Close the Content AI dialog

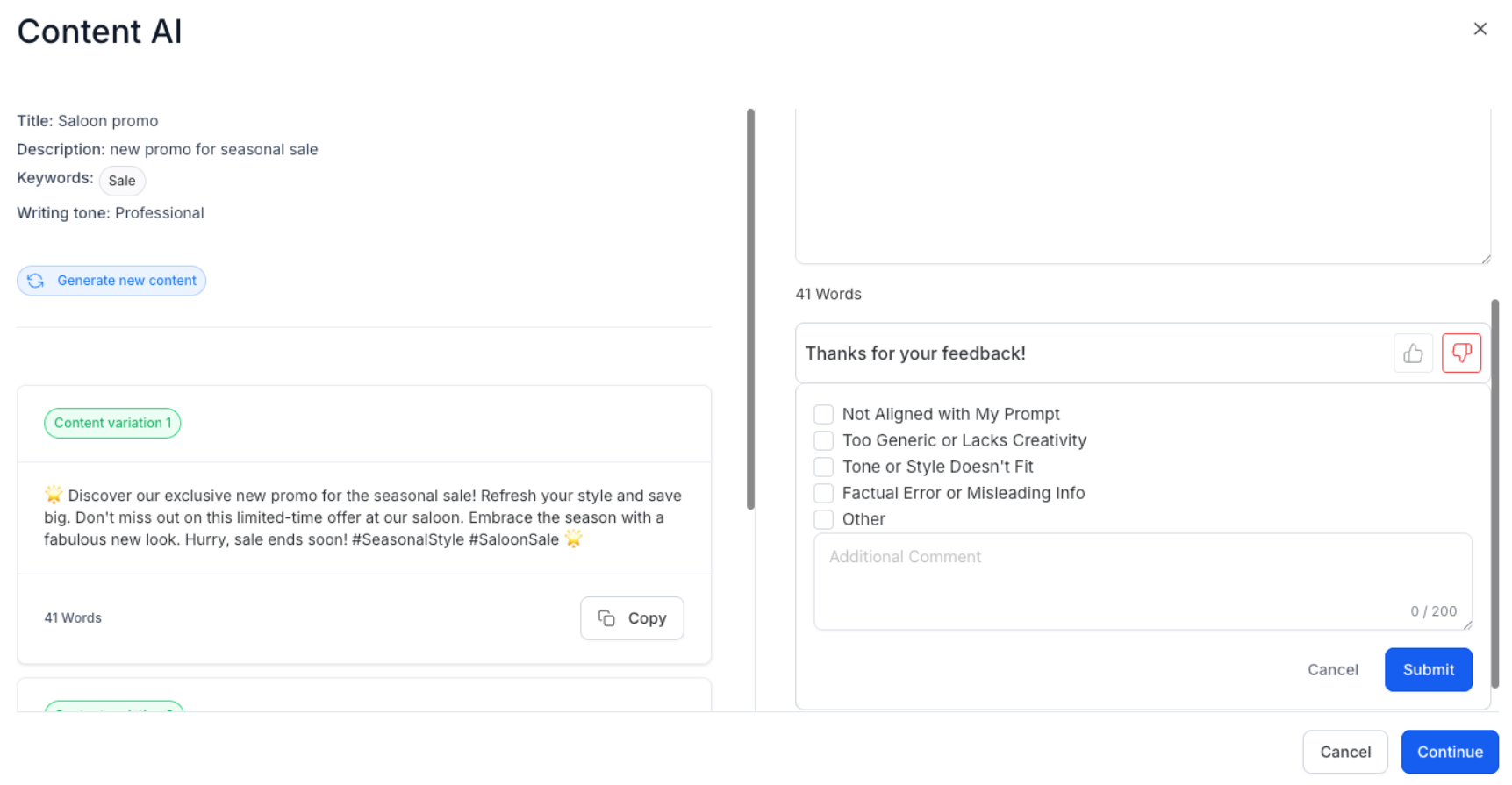pos(1480,29)
